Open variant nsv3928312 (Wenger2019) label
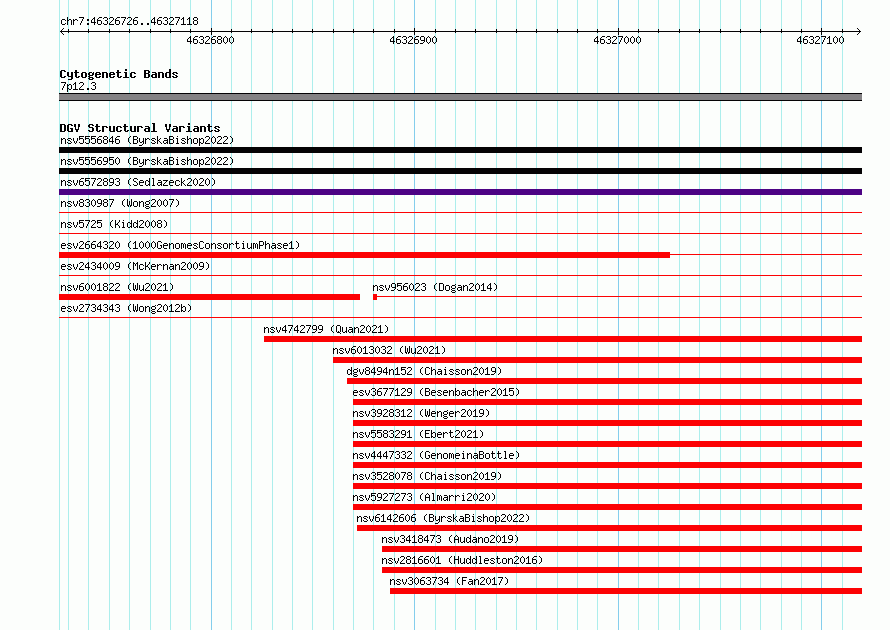The image size is (890, 630). point(421,413)
